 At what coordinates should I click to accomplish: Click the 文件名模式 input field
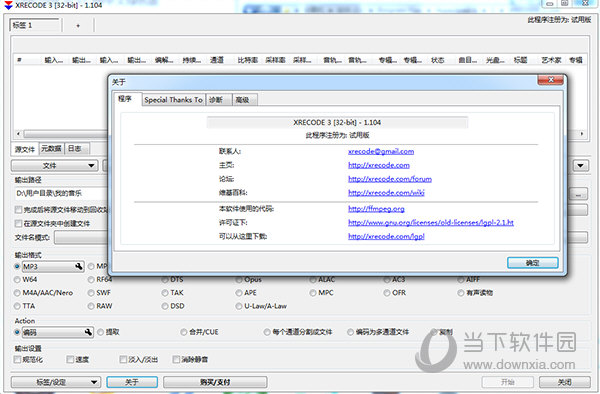click(82, 238)
